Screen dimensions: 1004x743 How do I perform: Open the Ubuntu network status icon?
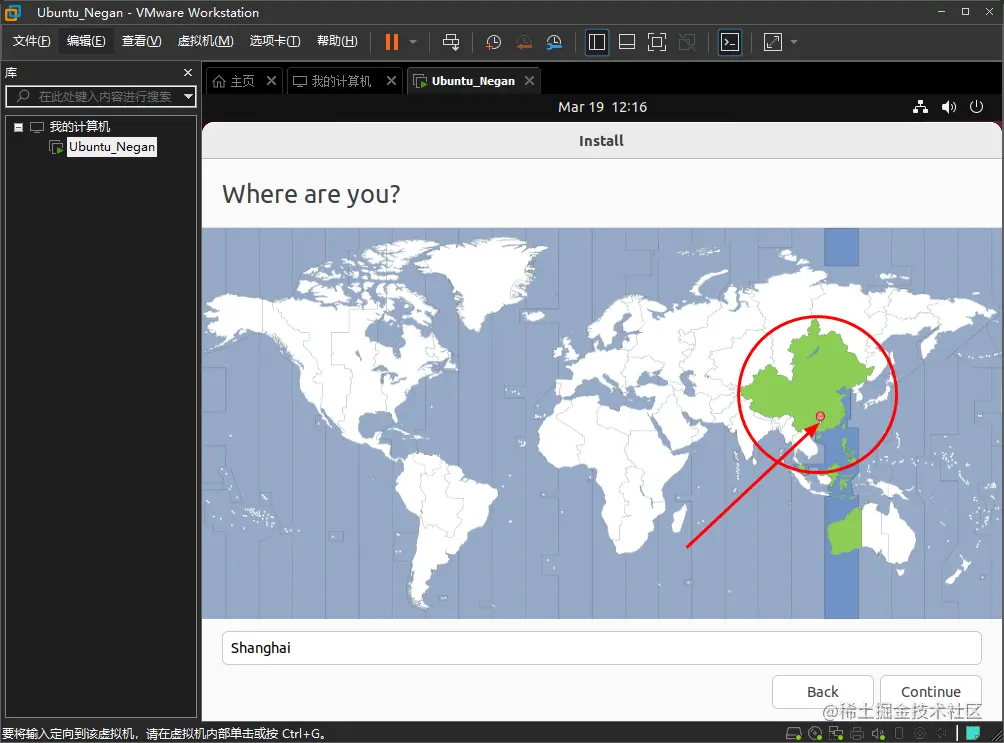(x=920, y=107)
